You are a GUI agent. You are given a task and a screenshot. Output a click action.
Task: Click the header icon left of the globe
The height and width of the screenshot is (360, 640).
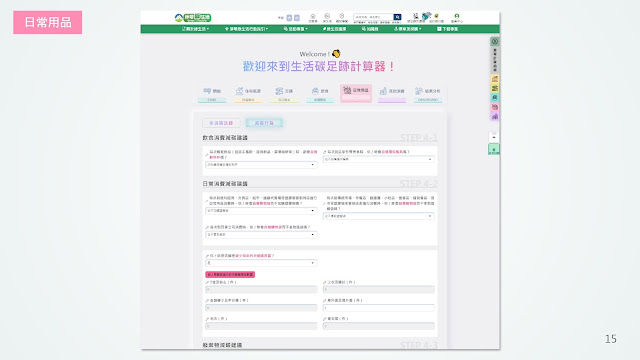(416, 16)
